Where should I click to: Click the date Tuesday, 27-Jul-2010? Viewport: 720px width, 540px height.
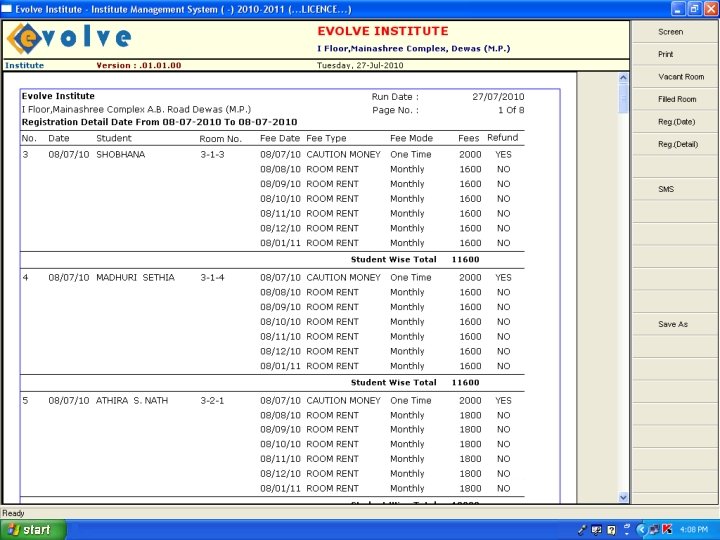(360, 66)
